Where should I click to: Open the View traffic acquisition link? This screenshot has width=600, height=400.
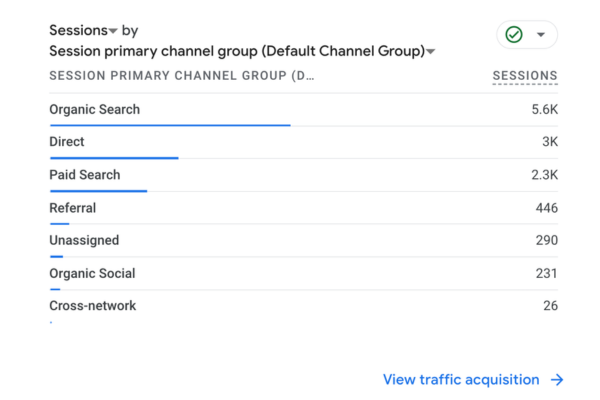click(x=461, y=380)
